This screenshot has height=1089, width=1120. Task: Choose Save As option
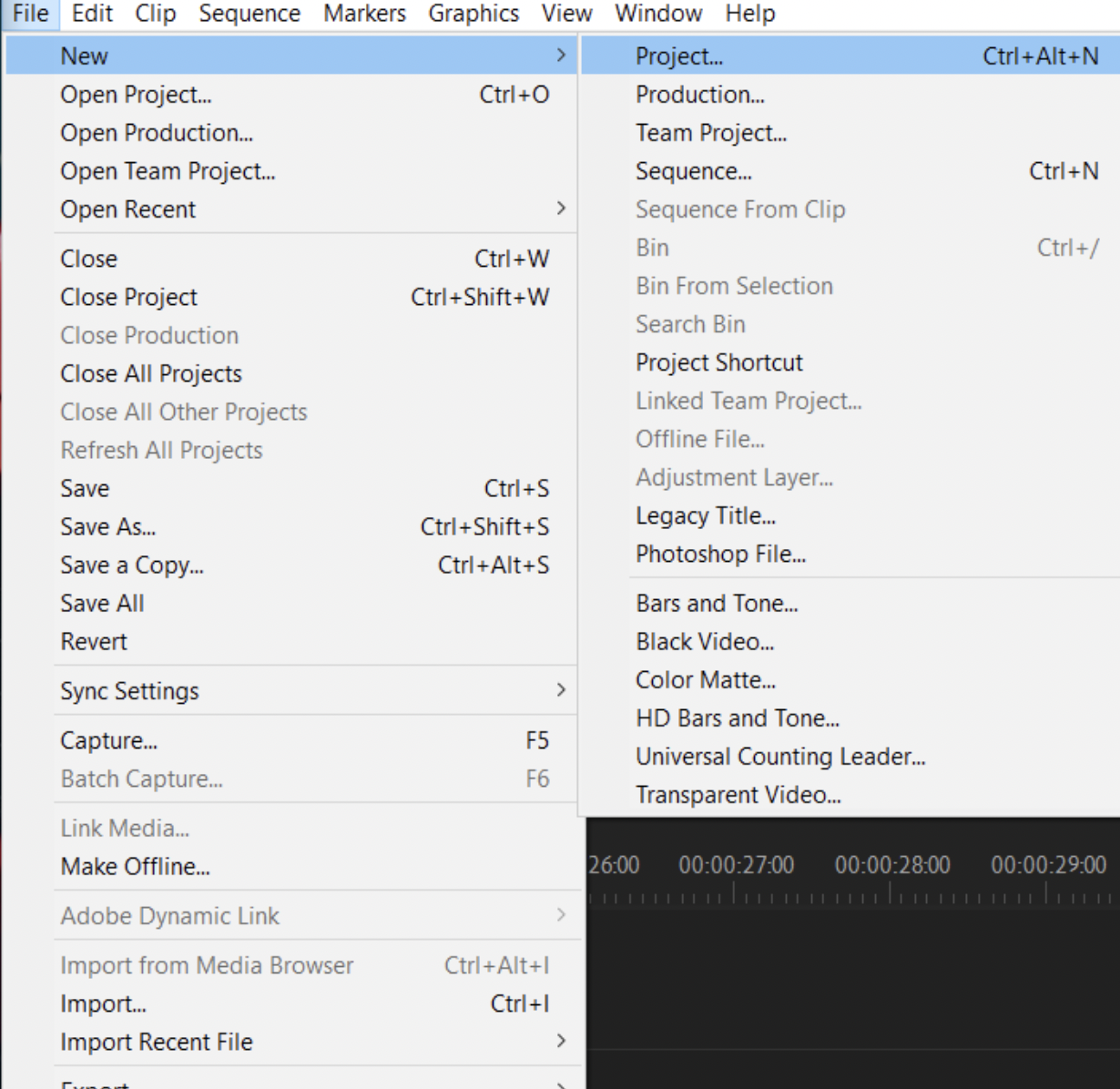291,526
